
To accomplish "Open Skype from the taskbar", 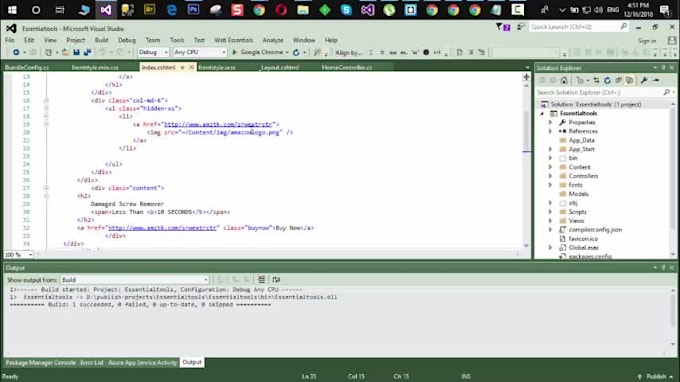I will point(346,10).
